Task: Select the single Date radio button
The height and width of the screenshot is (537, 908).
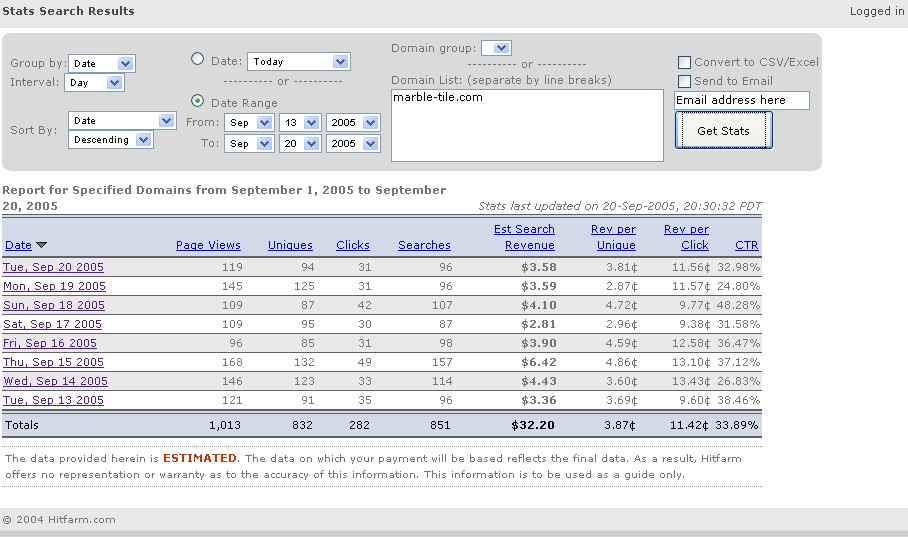Action: (197, 60)
